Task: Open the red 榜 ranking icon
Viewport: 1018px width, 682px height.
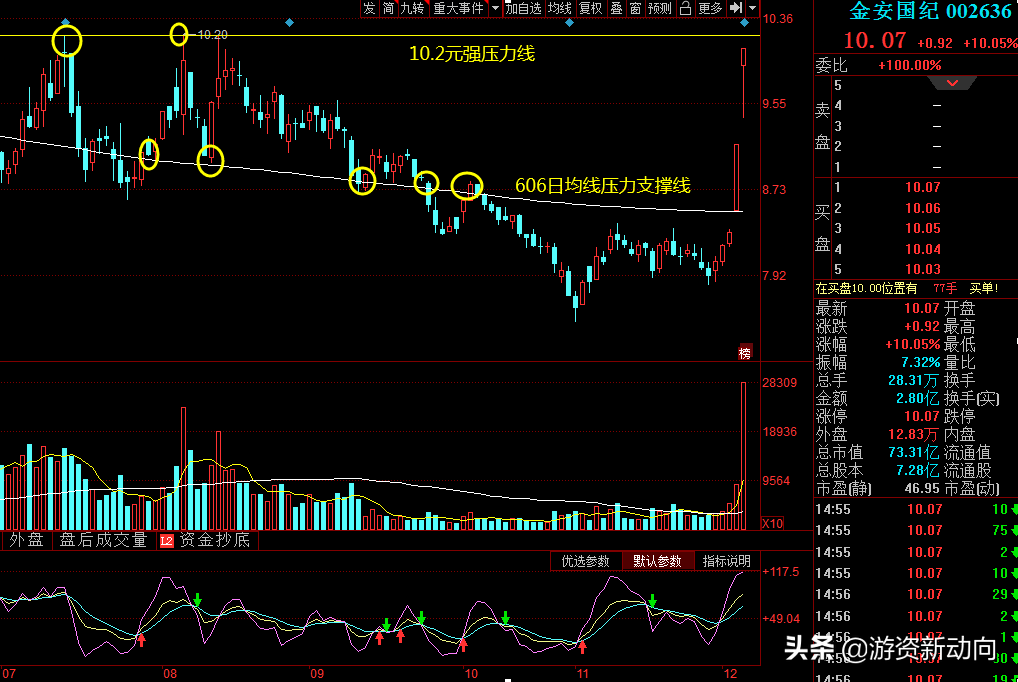Action: click(x=745, y=353)
